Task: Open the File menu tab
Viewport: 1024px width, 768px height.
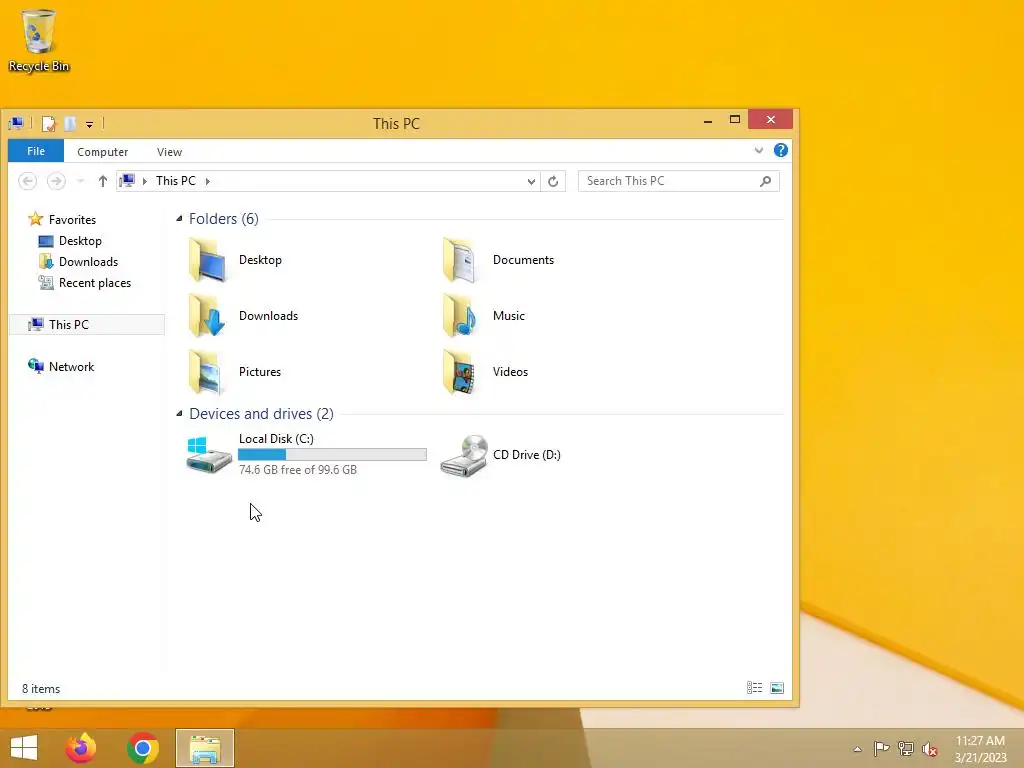Action: [36, 151]
